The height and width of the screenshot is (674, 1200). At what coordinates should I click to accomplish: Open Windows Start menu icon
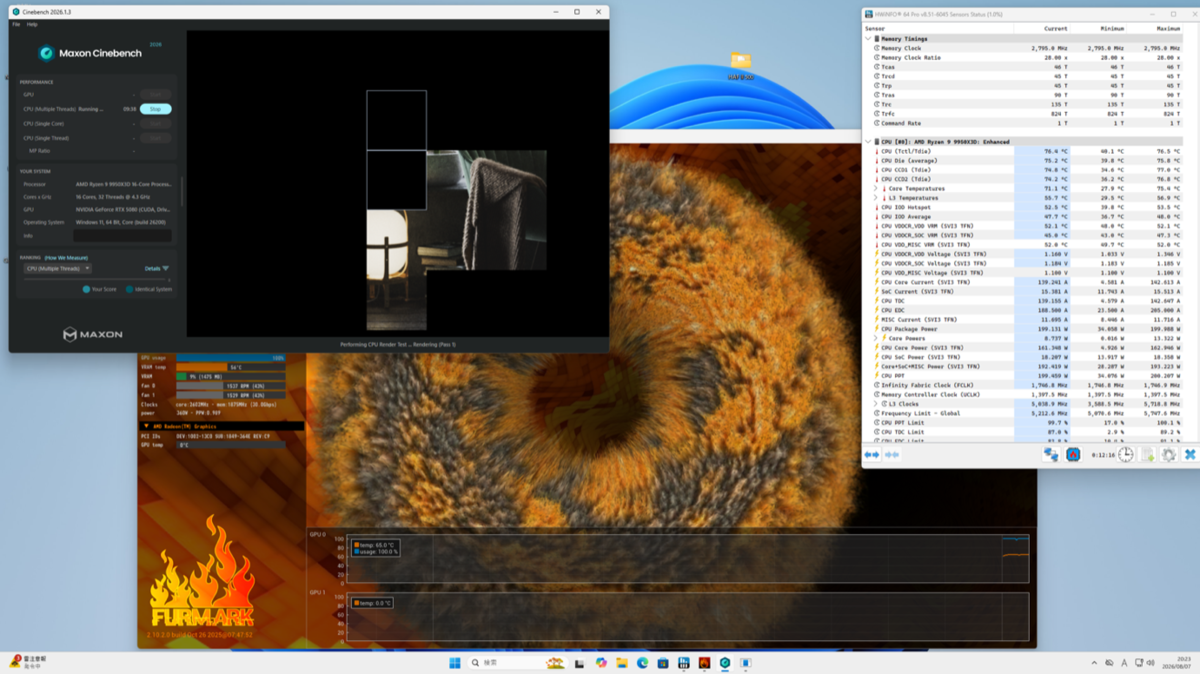coord(455,662)
